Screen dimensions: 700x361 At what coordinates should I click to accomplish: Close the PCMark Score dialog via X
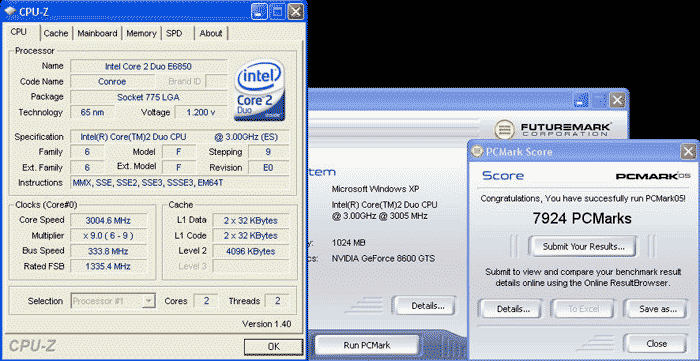tap(688, 152)
